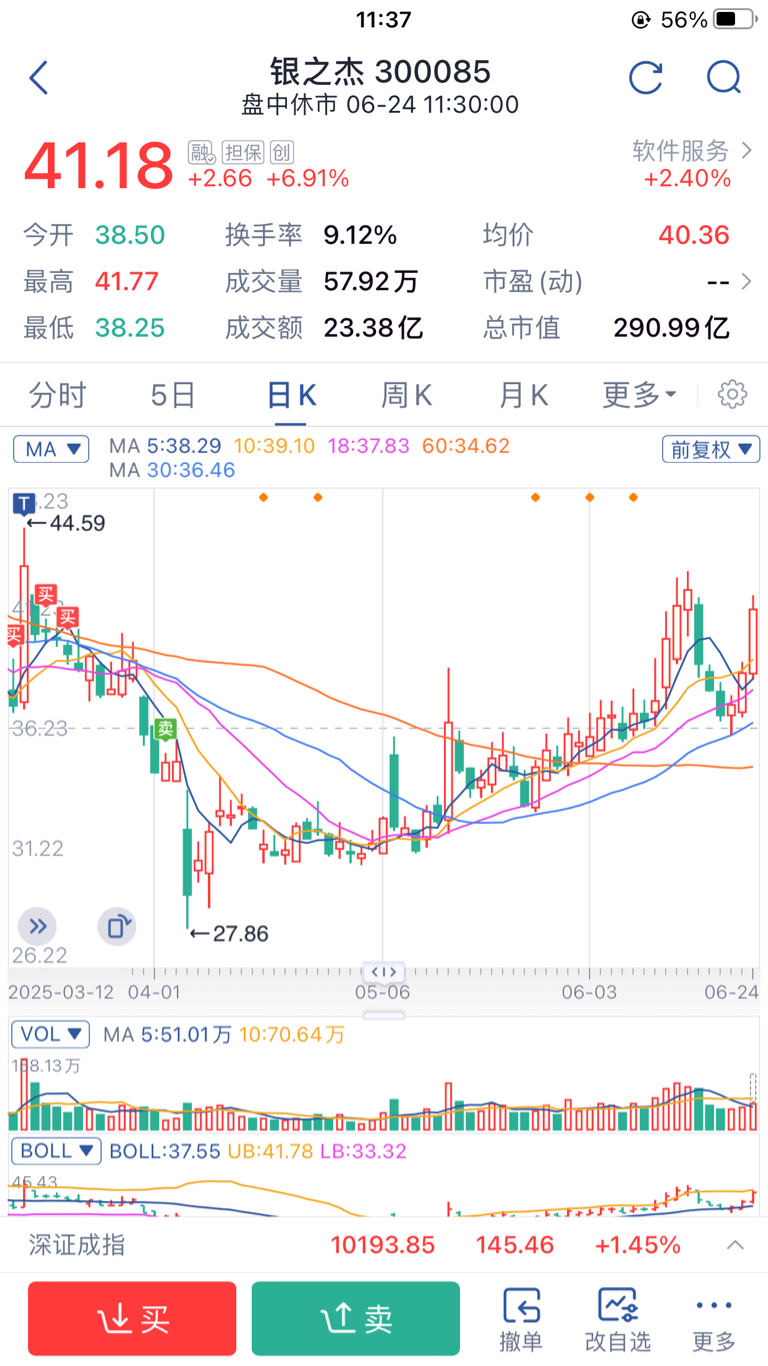768x1366 pixels.
Task: Open the 前复权 adjustment dropdown
Action: pos(711,449)
